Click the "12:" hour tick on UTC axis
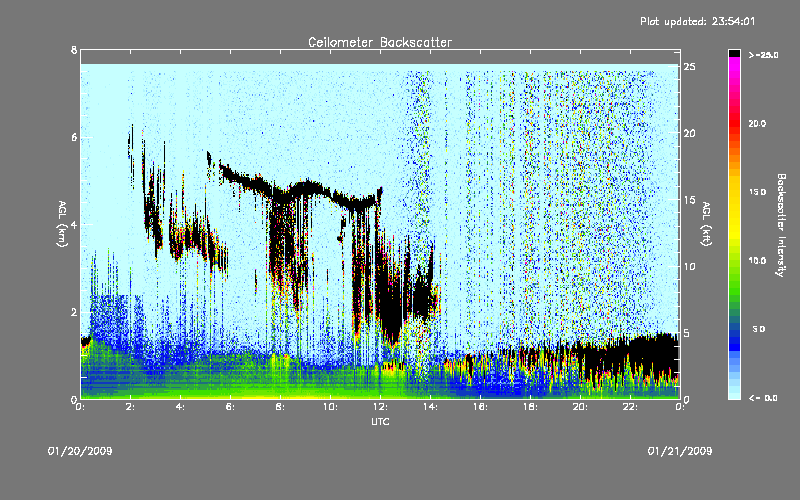 [381, 407]
